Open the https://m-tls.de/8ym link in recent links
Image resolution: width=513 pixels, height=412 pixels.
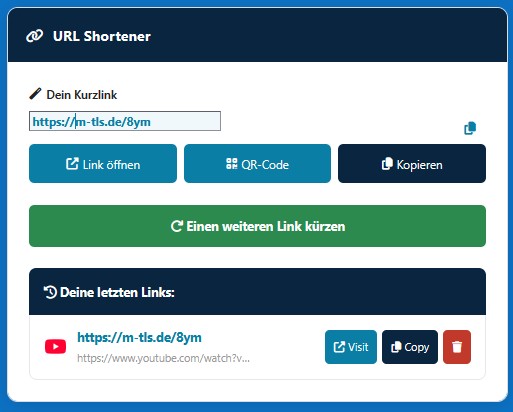(139, 337)
